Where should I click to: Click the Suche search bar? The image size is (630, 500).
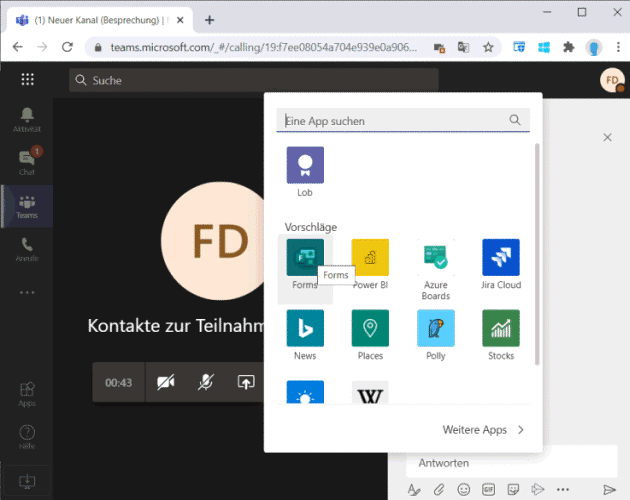tap(254, 80)
